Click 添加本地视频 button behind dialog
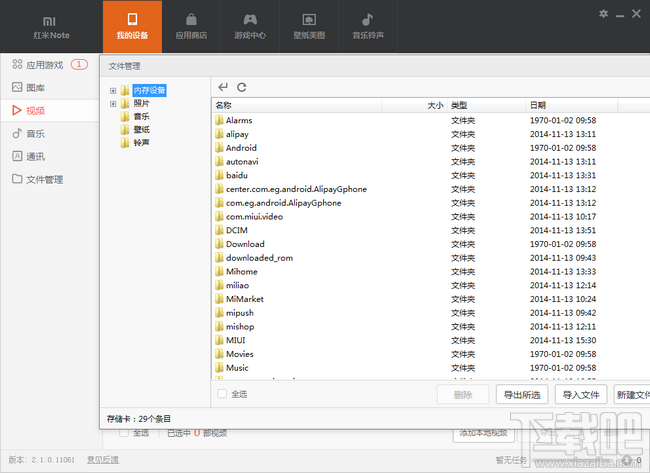Image resolution: width=650 pixels, height=473 pixels. point(483,434)
